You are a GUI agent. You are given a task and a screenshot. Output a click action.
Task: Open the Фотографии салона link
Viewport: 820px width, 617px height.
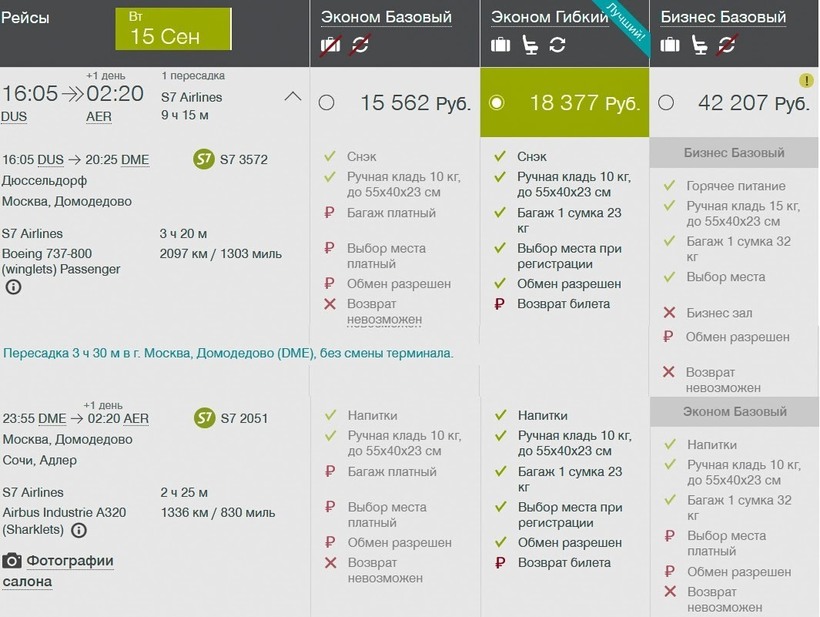58,571
